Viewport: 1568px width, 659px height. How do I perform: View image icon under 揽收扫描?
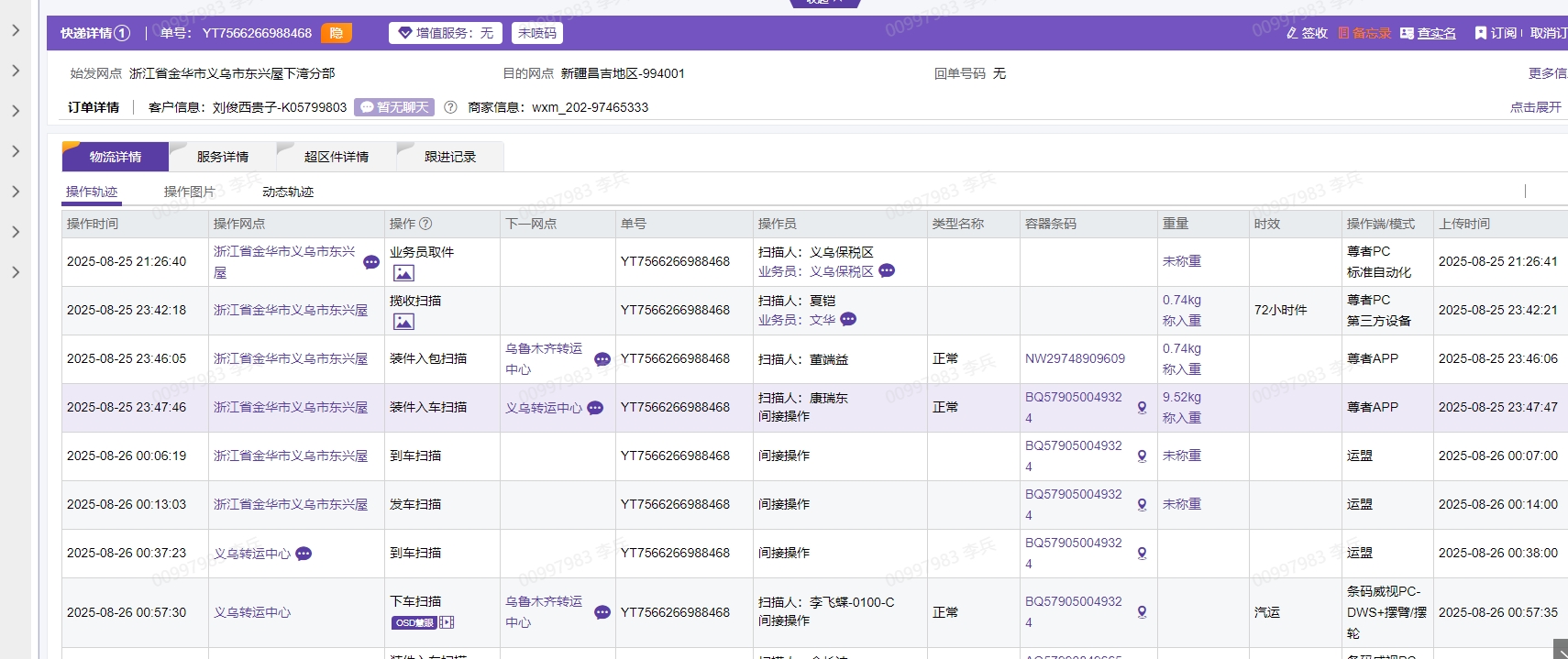click(x=403, y=322)
